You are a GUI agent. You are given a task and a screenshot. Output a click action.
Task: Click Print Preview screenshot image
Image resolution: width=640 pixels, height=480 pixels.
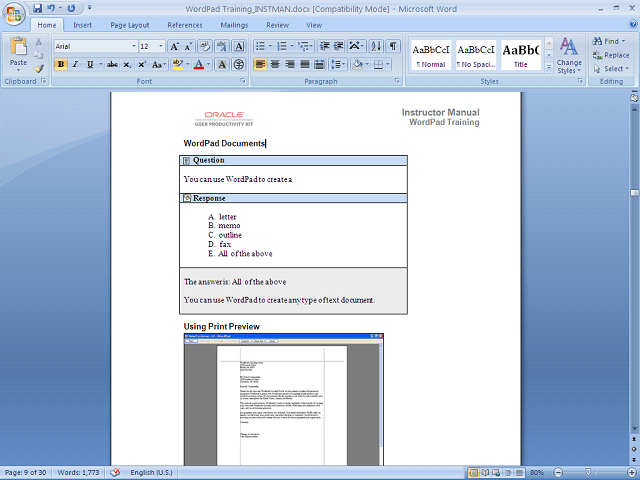tap(284, 399)
